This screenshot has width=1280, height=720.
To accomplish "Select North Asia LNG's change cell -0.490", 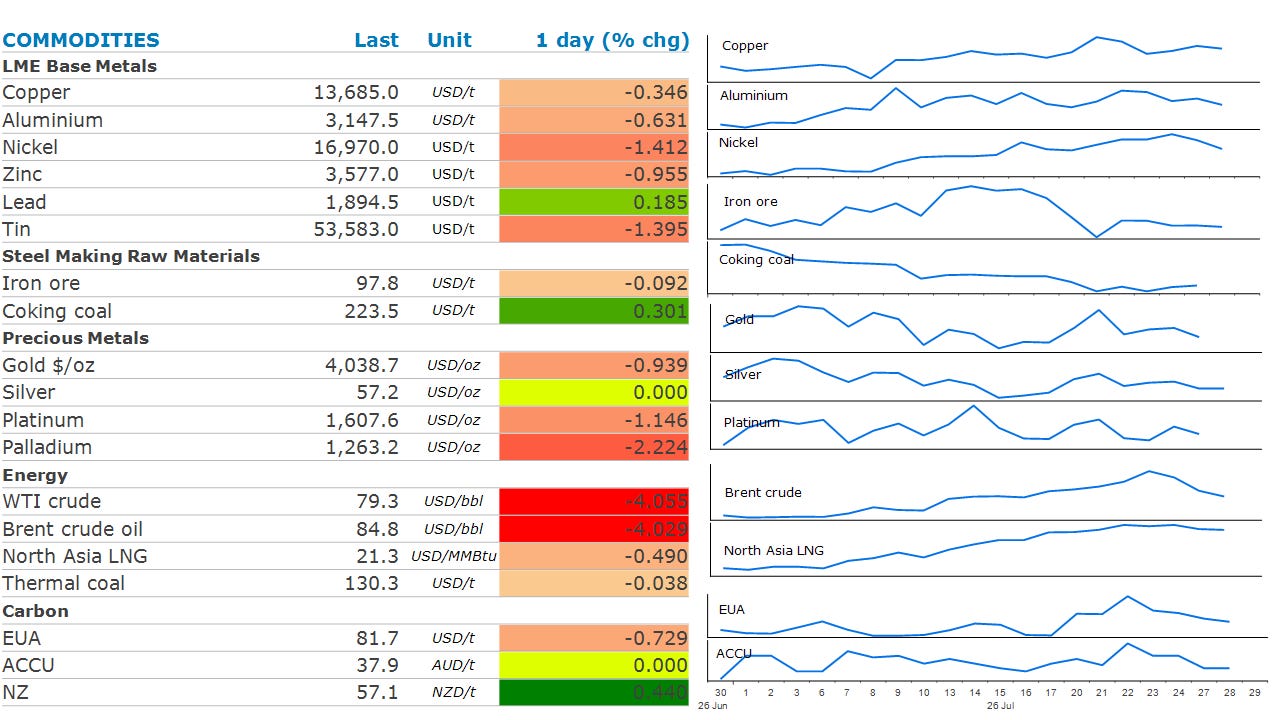I will (x=594, y=556).
